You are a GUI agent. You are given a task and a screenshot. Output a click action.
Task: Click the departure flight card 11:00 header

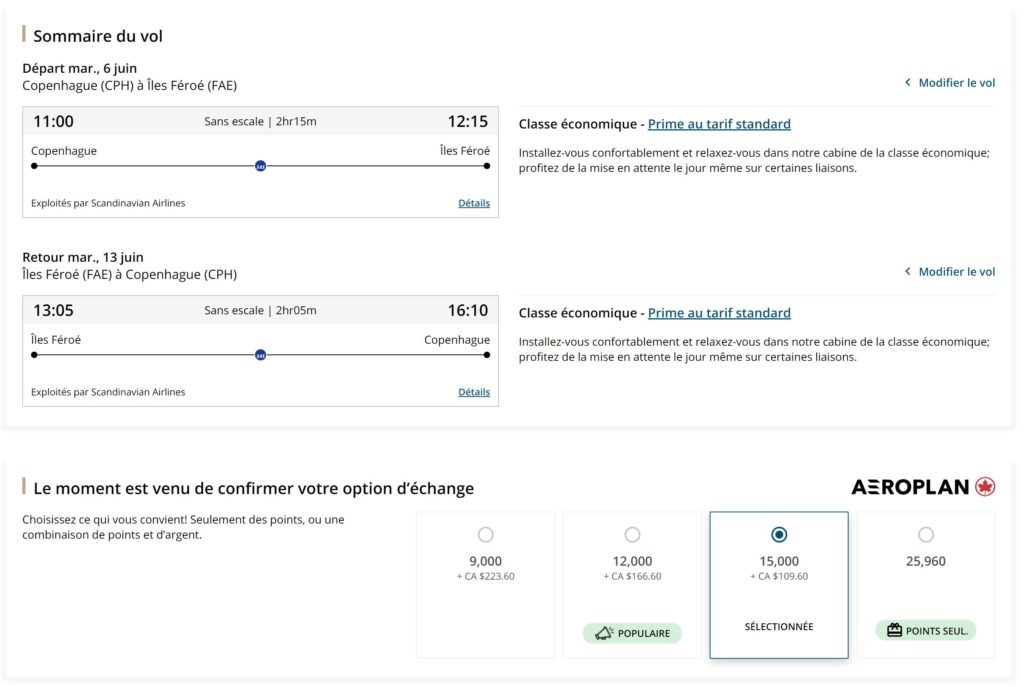coord(260,122)
